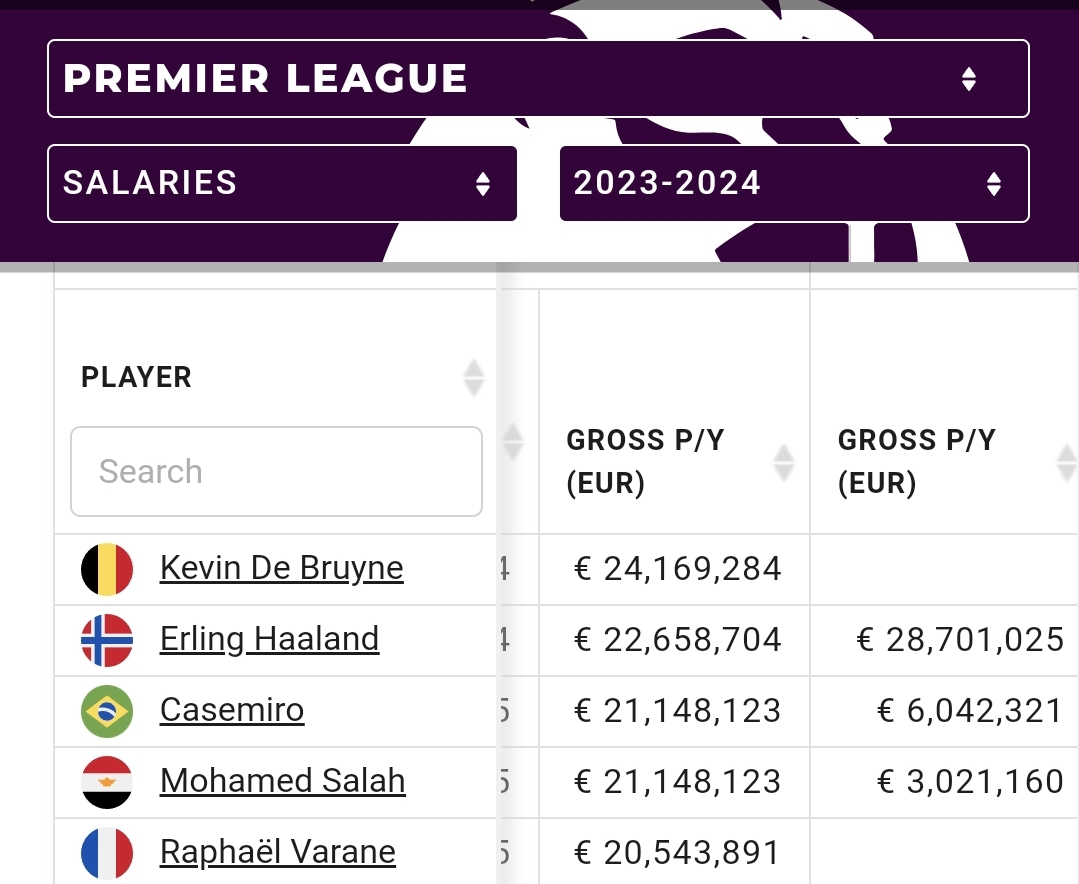Image resolution: width=1079 pixels, height=884 pixels.
Task: Click De Bruyne's € 24,169,284 cell
Action: click(677, 568)
